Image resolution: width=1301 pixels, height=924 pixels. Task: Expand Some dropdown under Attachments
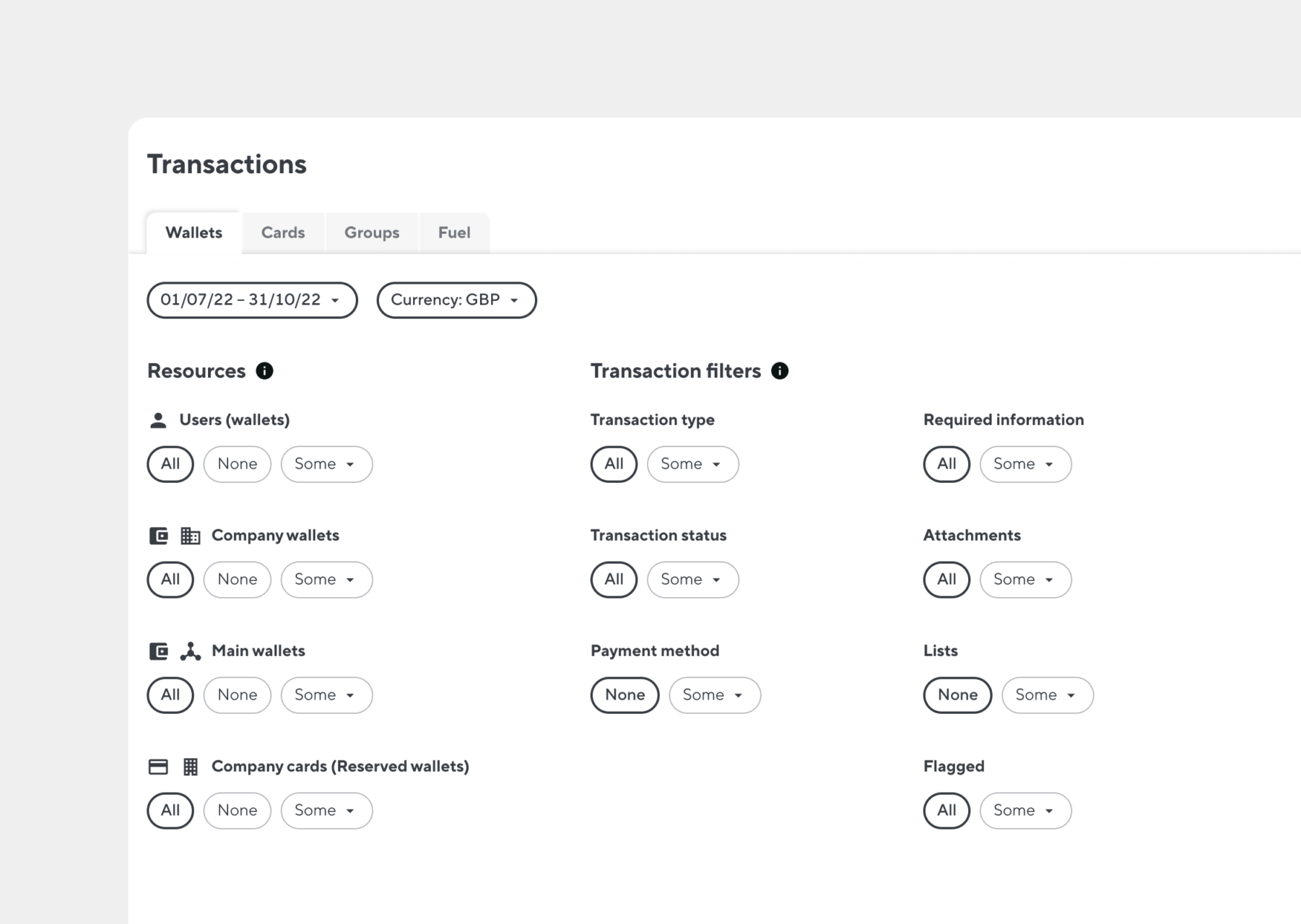(1026, 580)
